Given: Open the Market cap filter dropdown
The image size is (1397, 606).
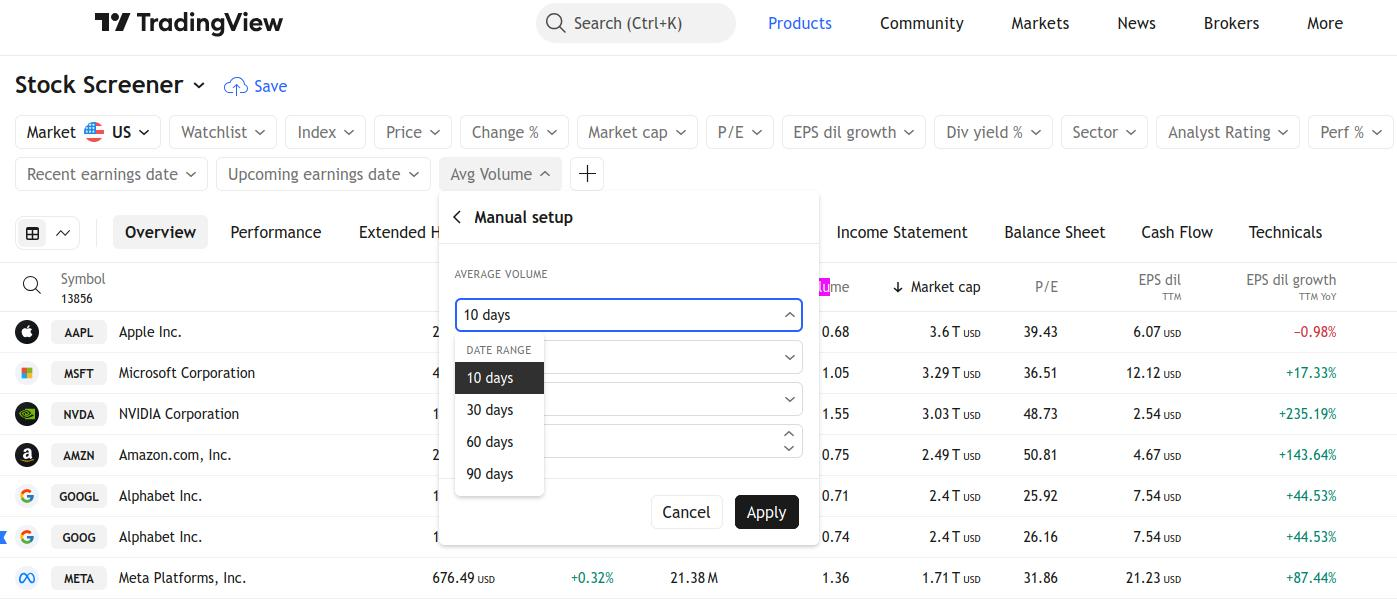Looking at the screenshot, I should pyautogui.click(x=637, y=132).
